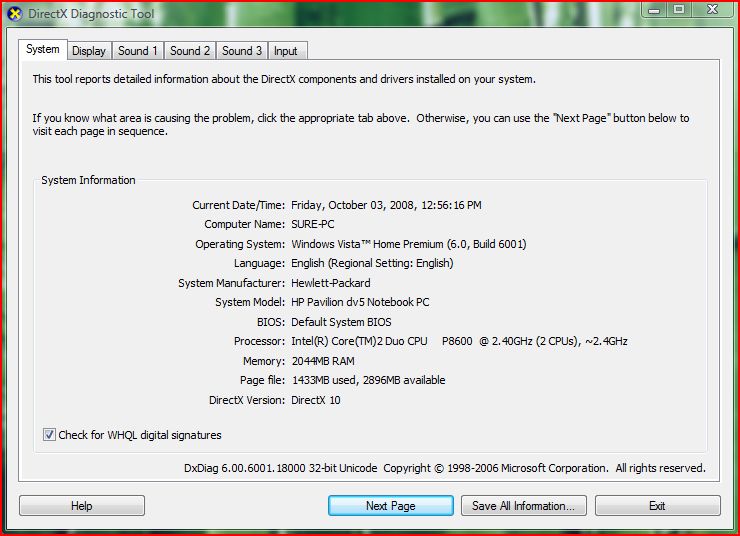Click the Help button
Viewport: 740px width, 536px height.
pos(82,506)
